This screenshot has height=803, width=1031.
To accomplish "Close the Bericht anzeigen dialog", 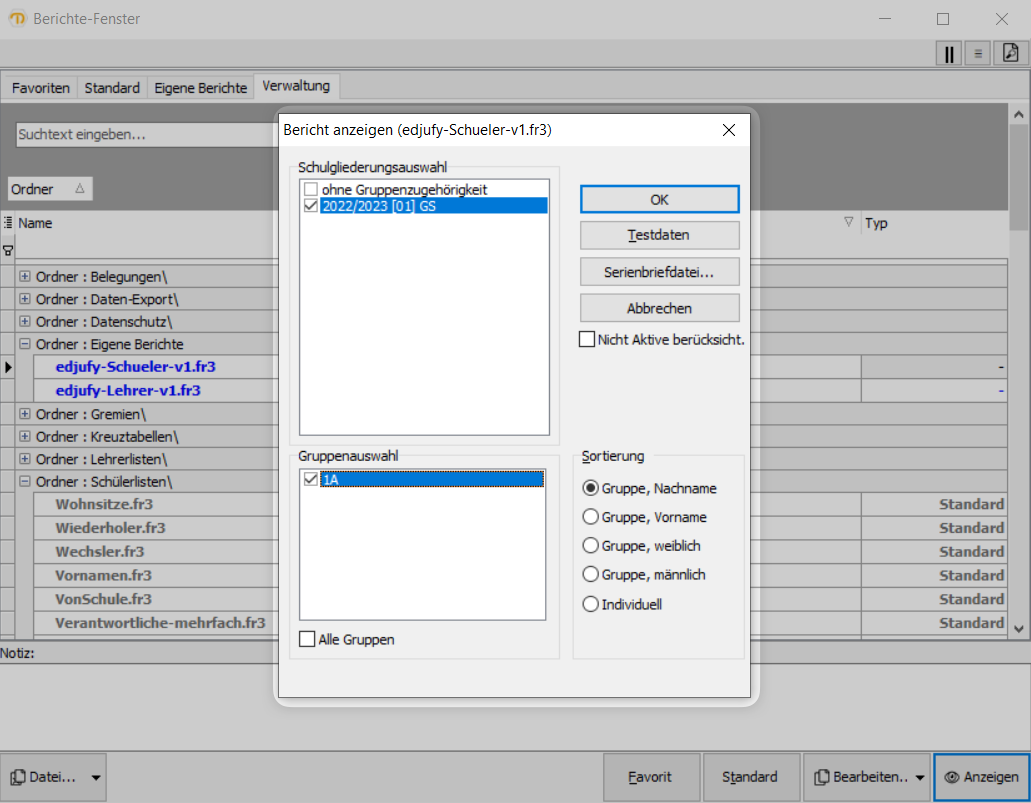I will tap(729, 130).
